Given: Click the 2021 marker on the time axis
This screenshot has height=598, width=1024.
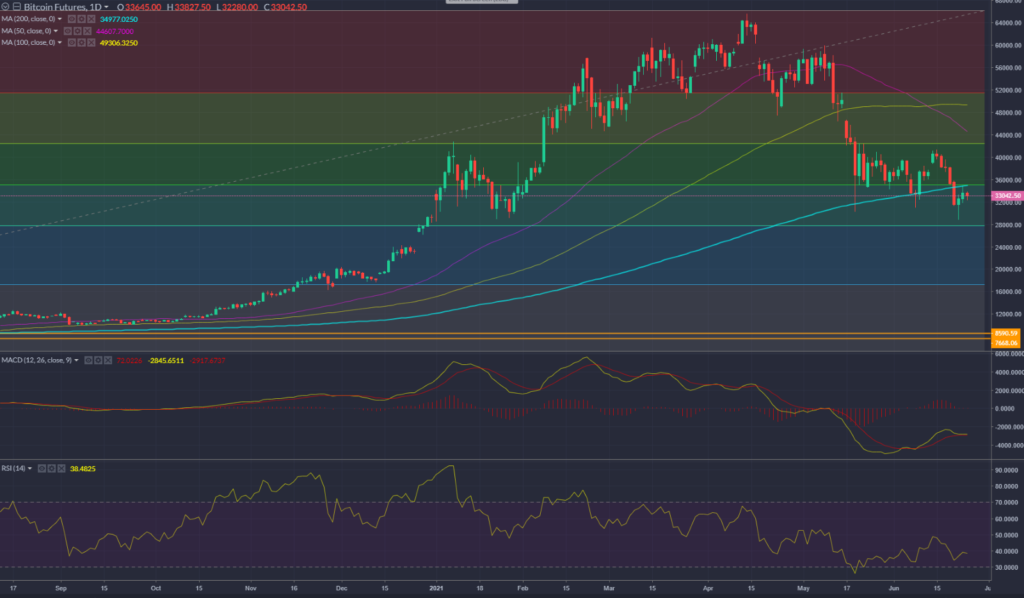Looking at the screenshot, I should point(435,590).
